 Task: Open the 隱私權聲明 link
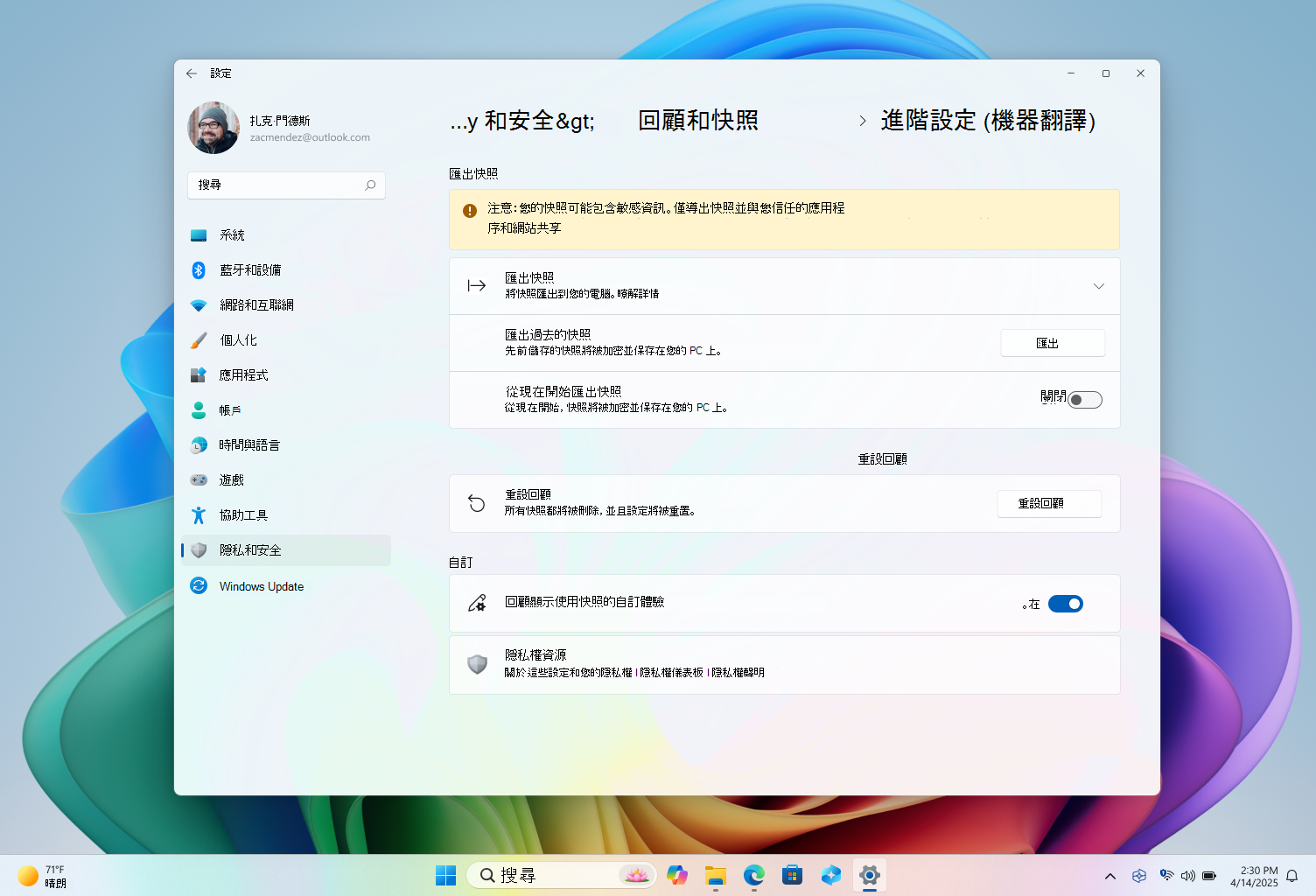738,673
